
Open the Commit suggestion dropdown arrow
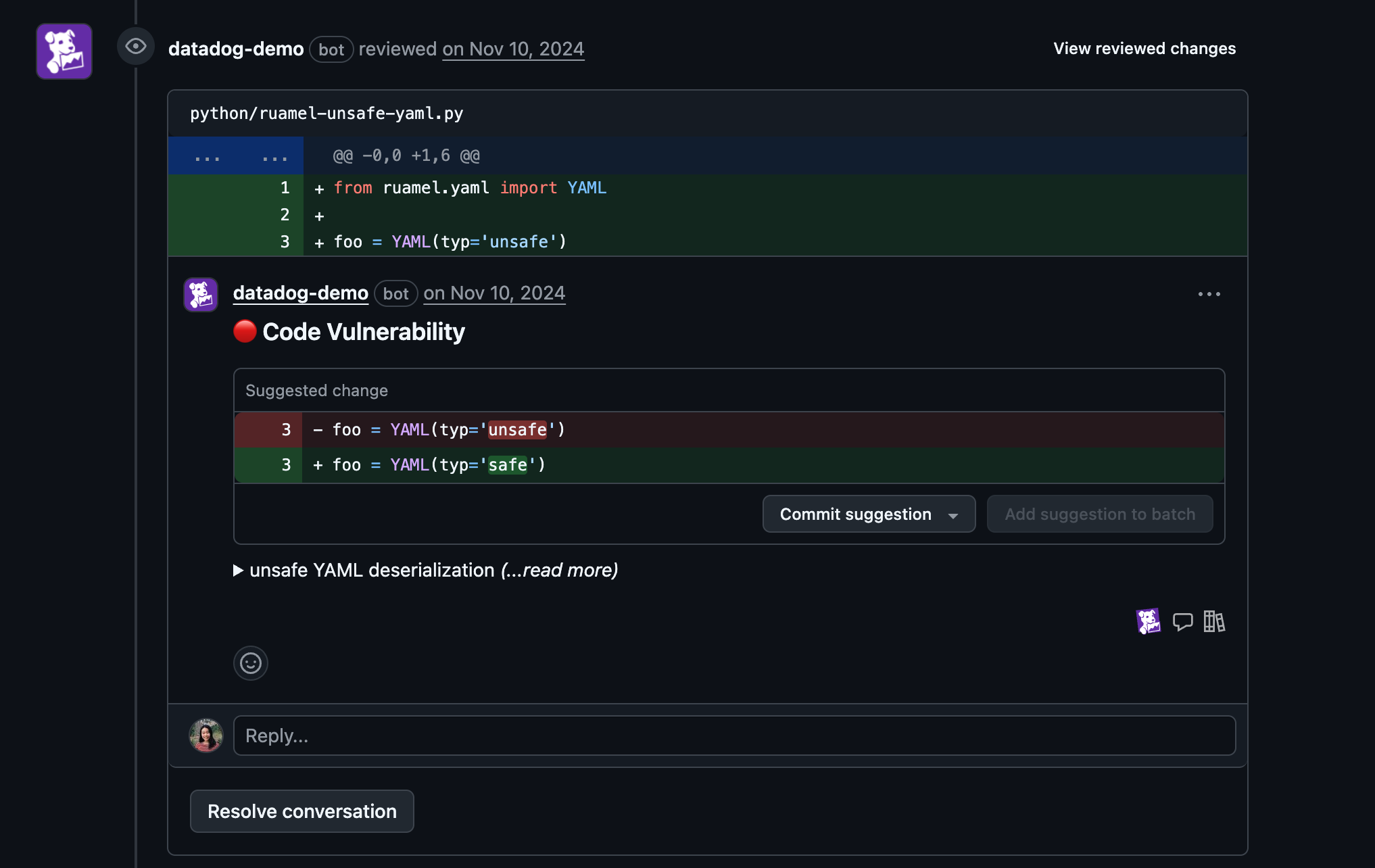(954, 514)
